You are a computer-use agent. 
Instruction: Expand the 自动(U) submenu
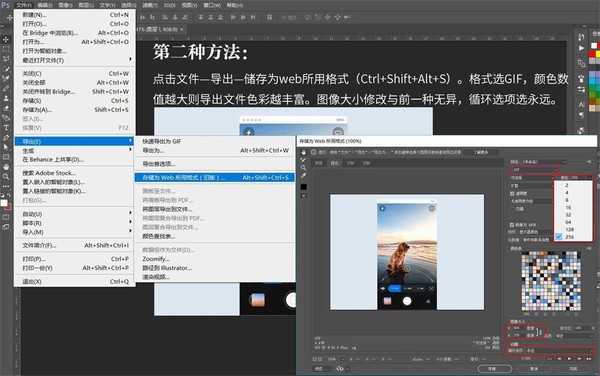coord(75,214)
